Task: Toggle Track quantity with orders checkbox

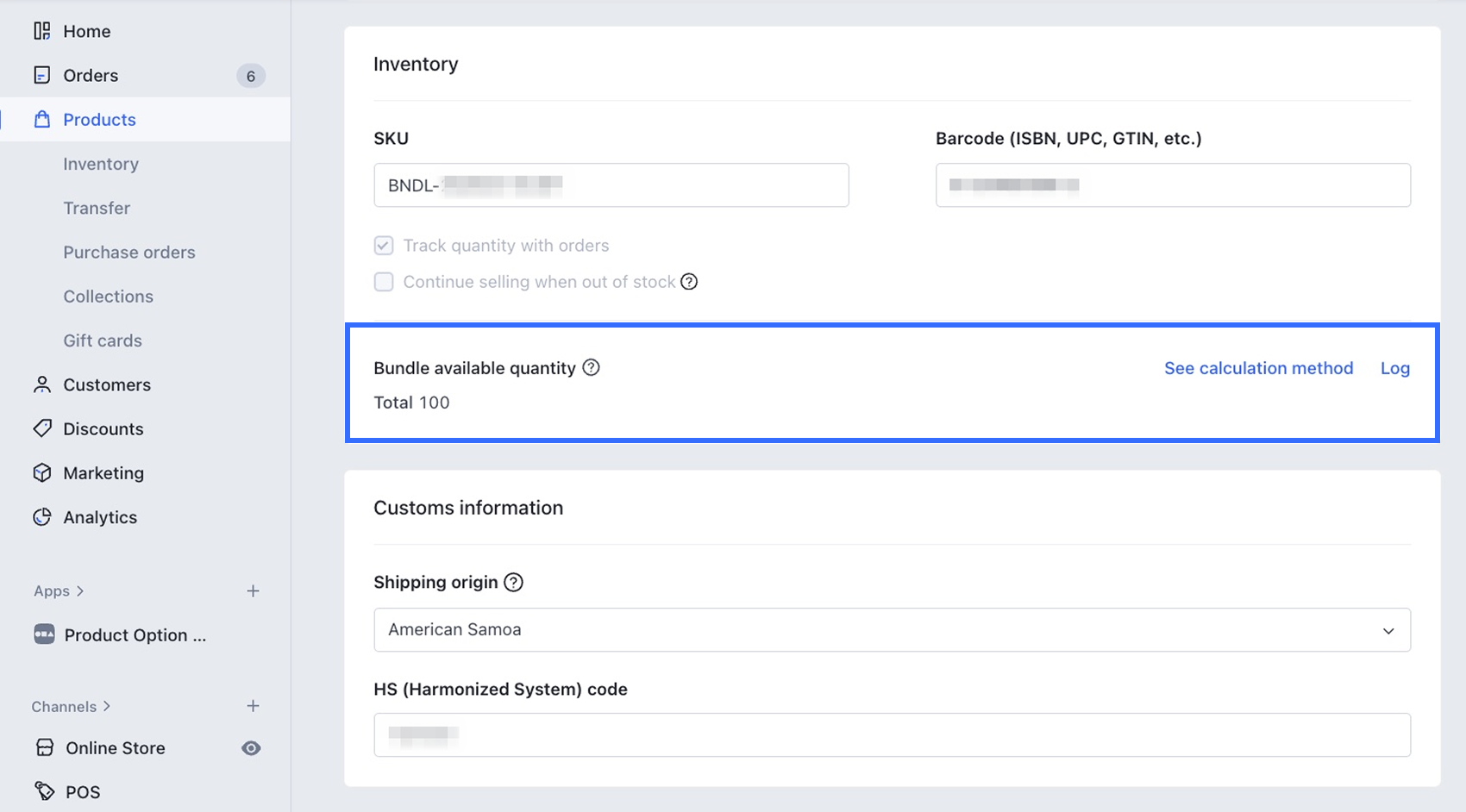Action: pyautogui.click(x=384, y=246)
